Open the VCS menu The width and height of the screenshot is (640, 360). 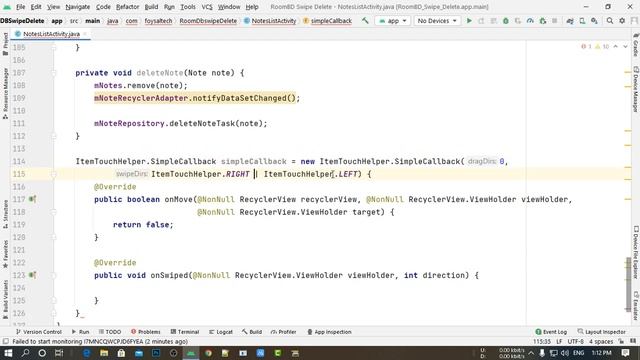click(x=207, y=7)
